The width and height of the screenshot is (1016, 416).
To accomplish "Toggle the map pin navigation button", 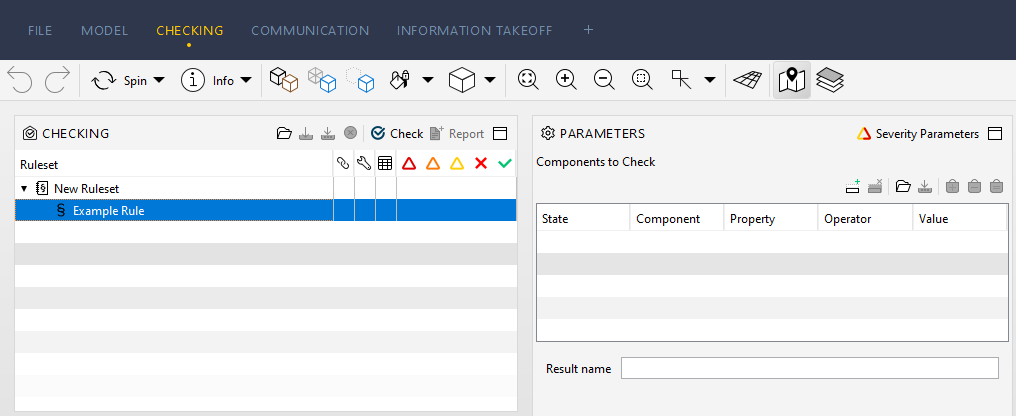I will coord(792,81).
